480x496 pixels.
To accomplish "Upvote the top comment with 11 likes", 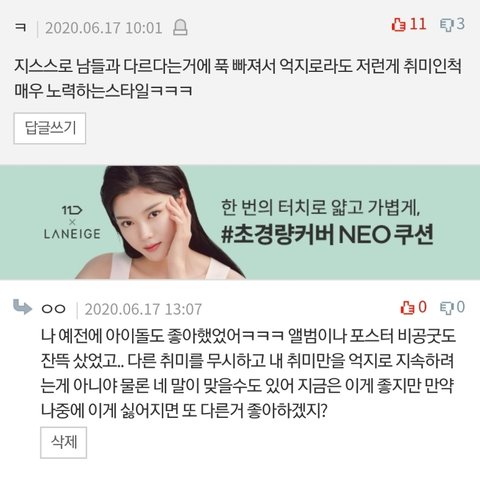I will [398, 24].
